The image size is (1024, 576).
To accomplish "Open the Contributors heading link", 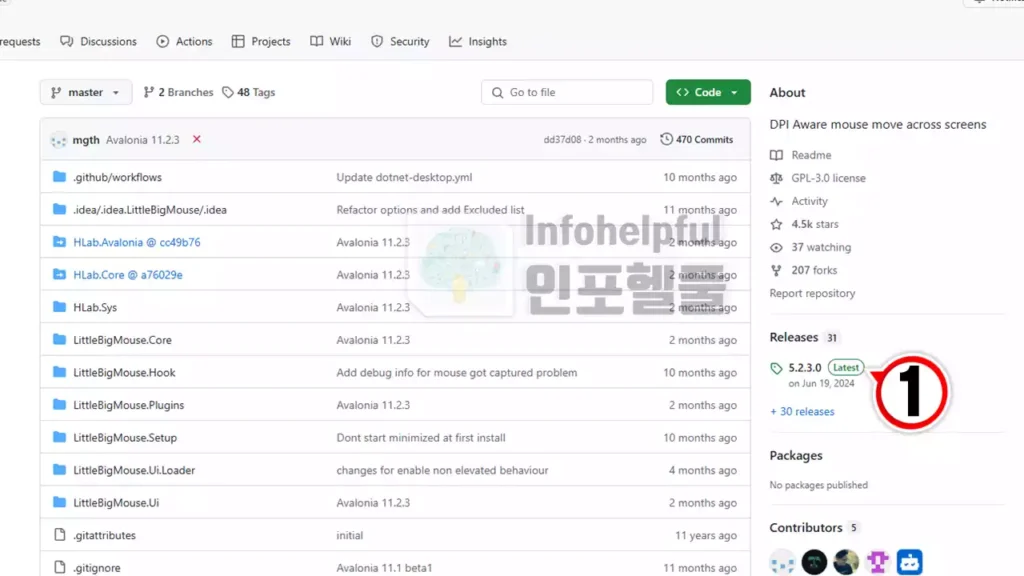I will tap(806, 528).
